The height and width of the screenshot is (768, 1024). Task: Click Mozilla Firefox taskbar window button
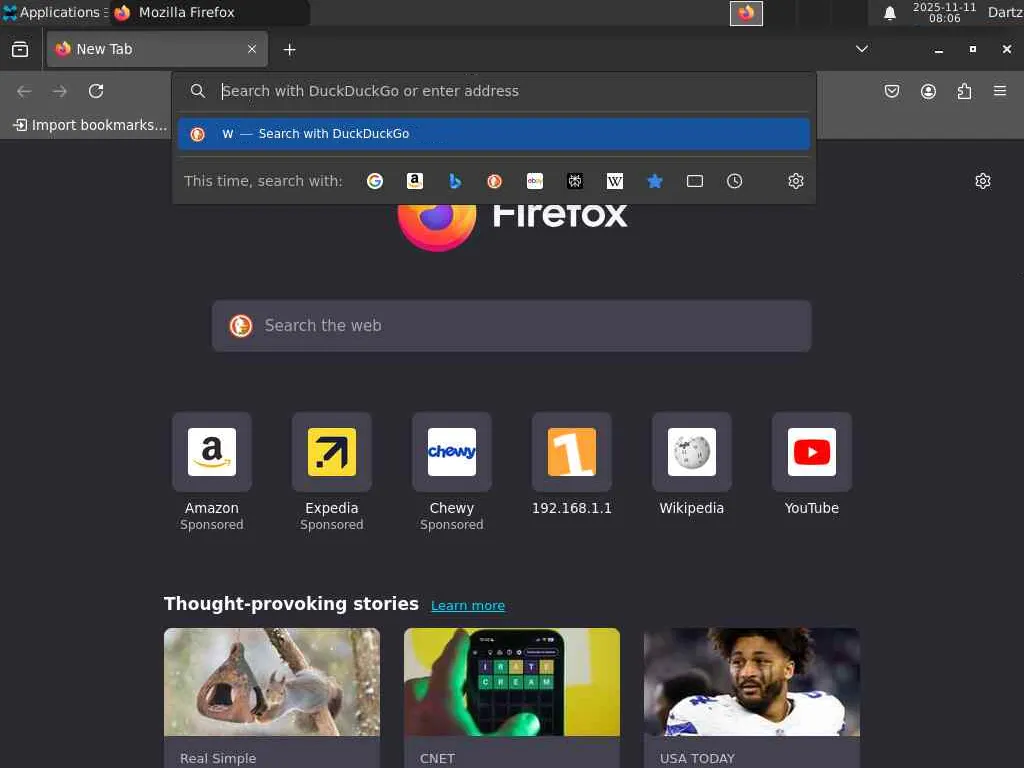(209, 12)
